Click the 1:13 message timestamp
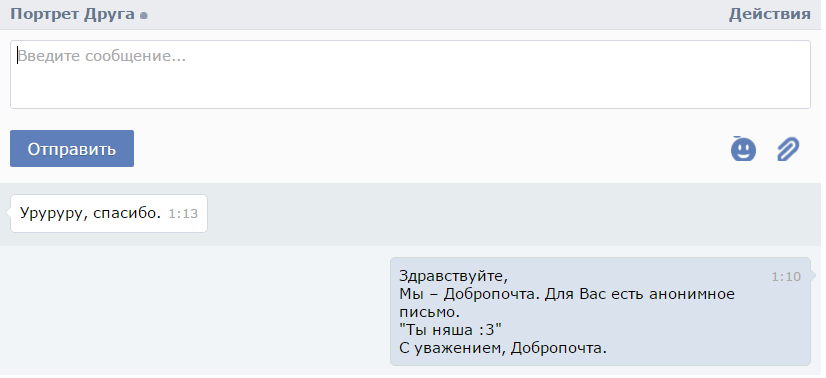The width and height of the screenshot is (826, 378). pos(183,214)
